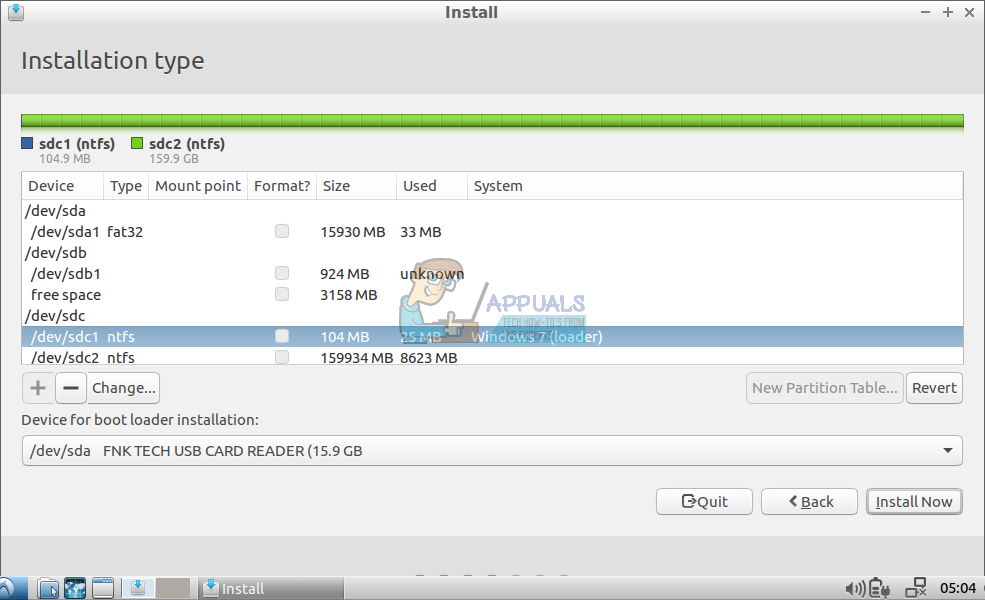Remove selected partition with minus button
The image size is (985, 600).
click(x=71, y=388)
